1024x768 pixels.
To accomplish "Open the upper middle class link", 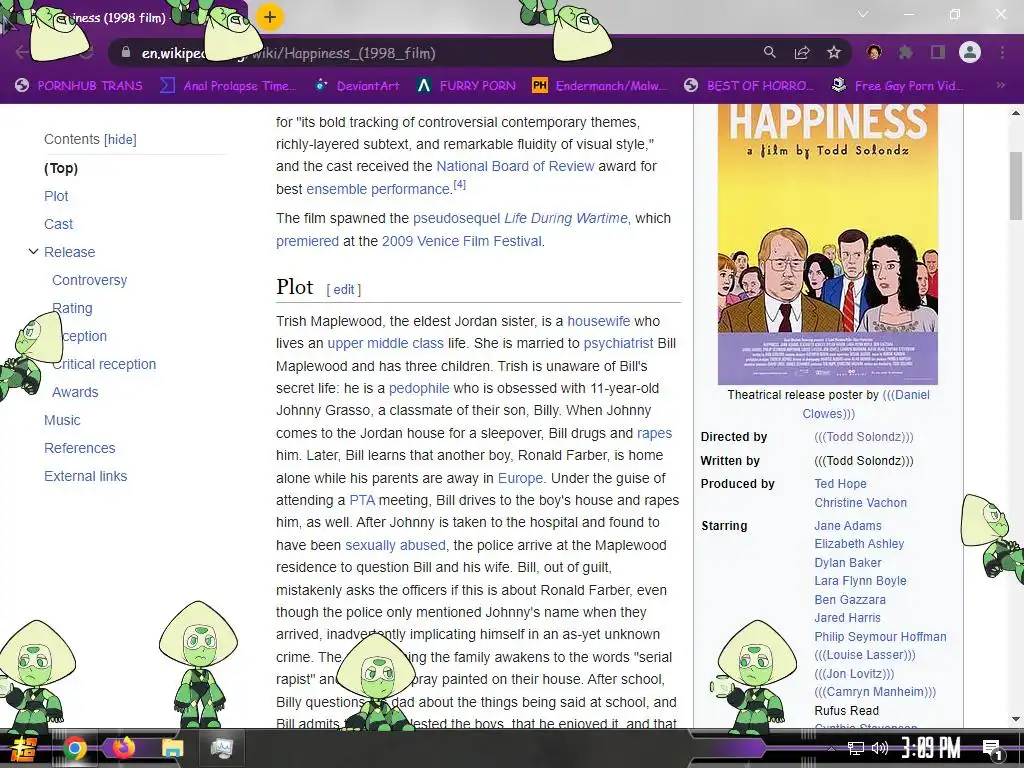I will click(x=385, y=344).
